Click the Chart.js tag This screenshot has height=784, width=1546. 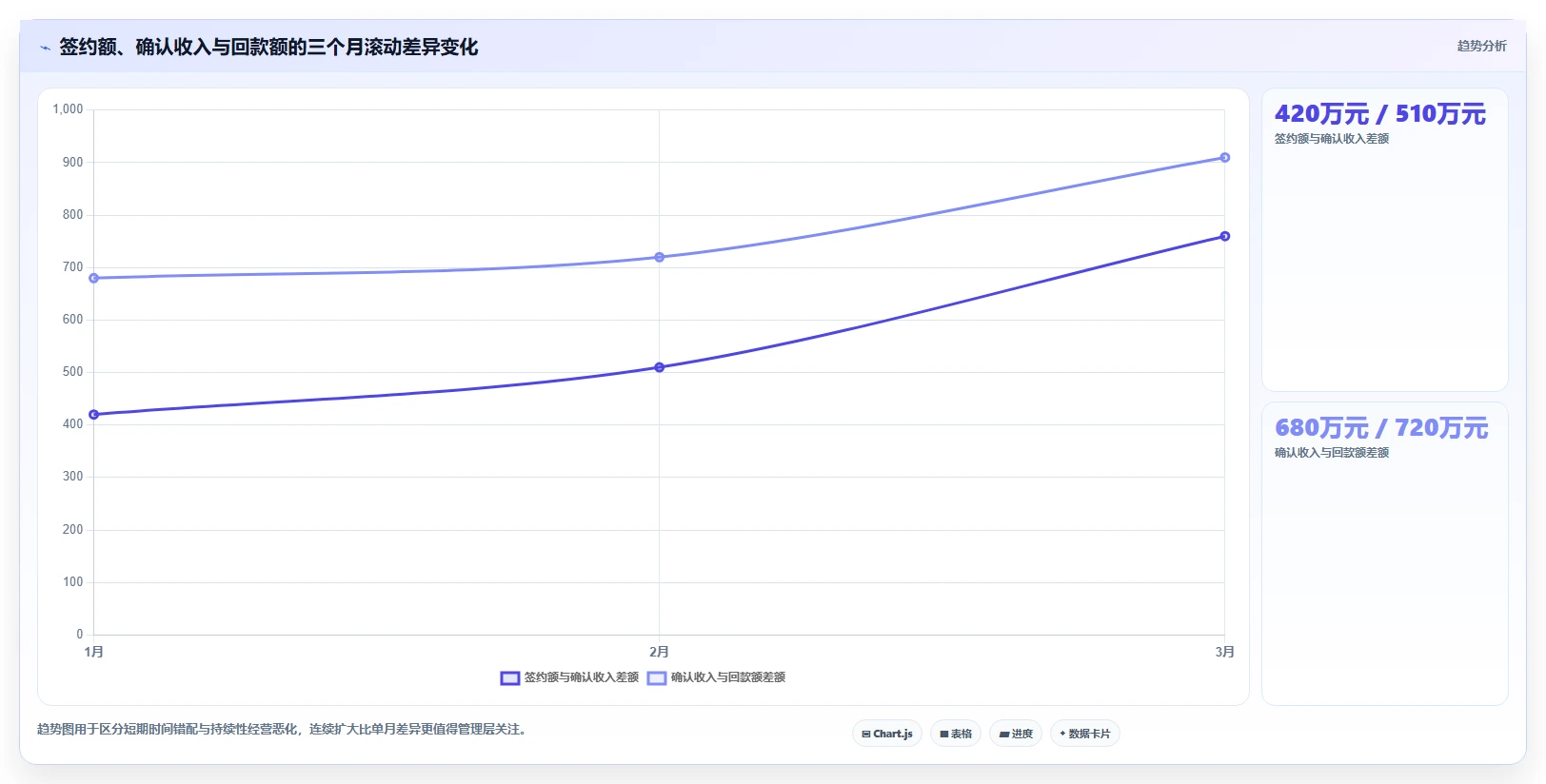(887, 734)
